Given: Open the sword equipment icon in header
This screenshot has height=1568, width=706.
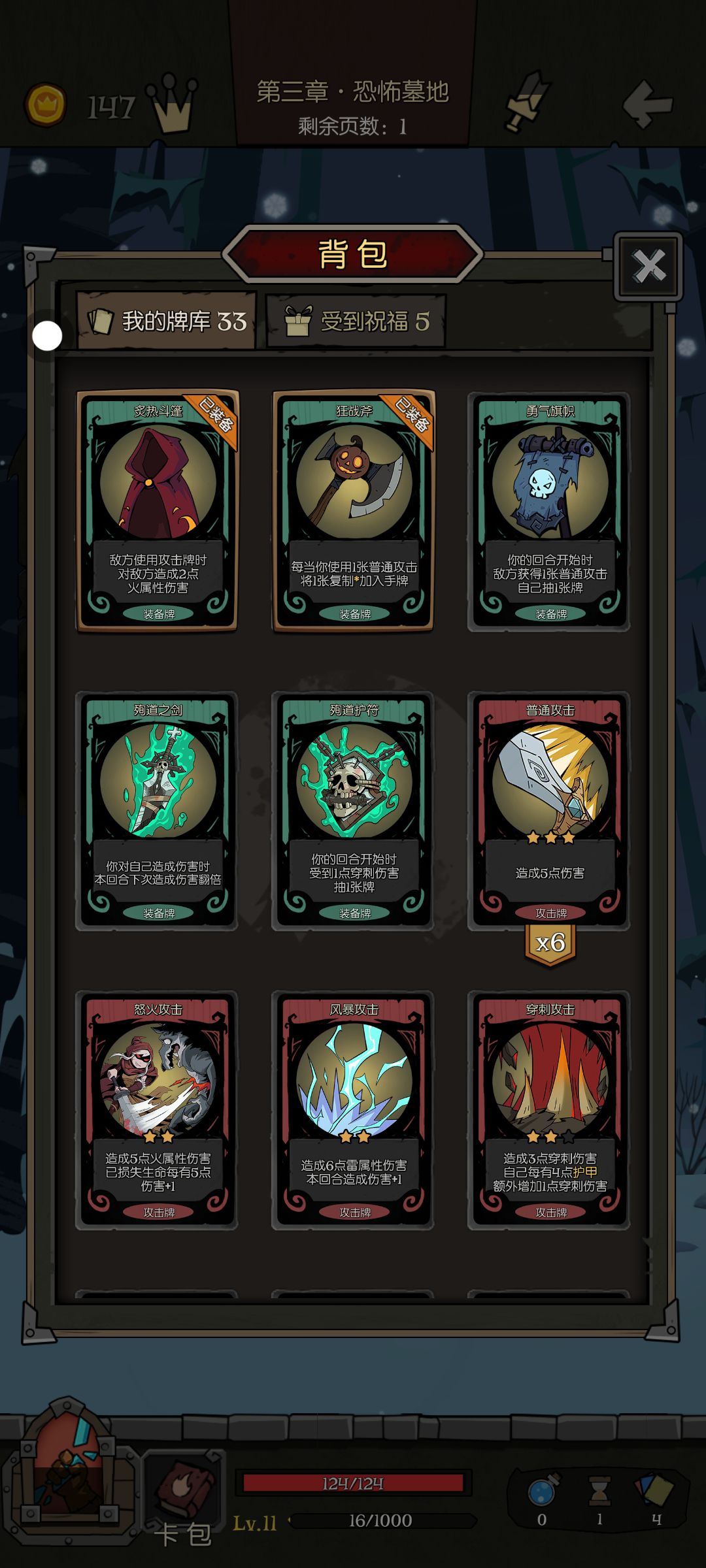Looking at the screenshot, I should click(525, 102).
